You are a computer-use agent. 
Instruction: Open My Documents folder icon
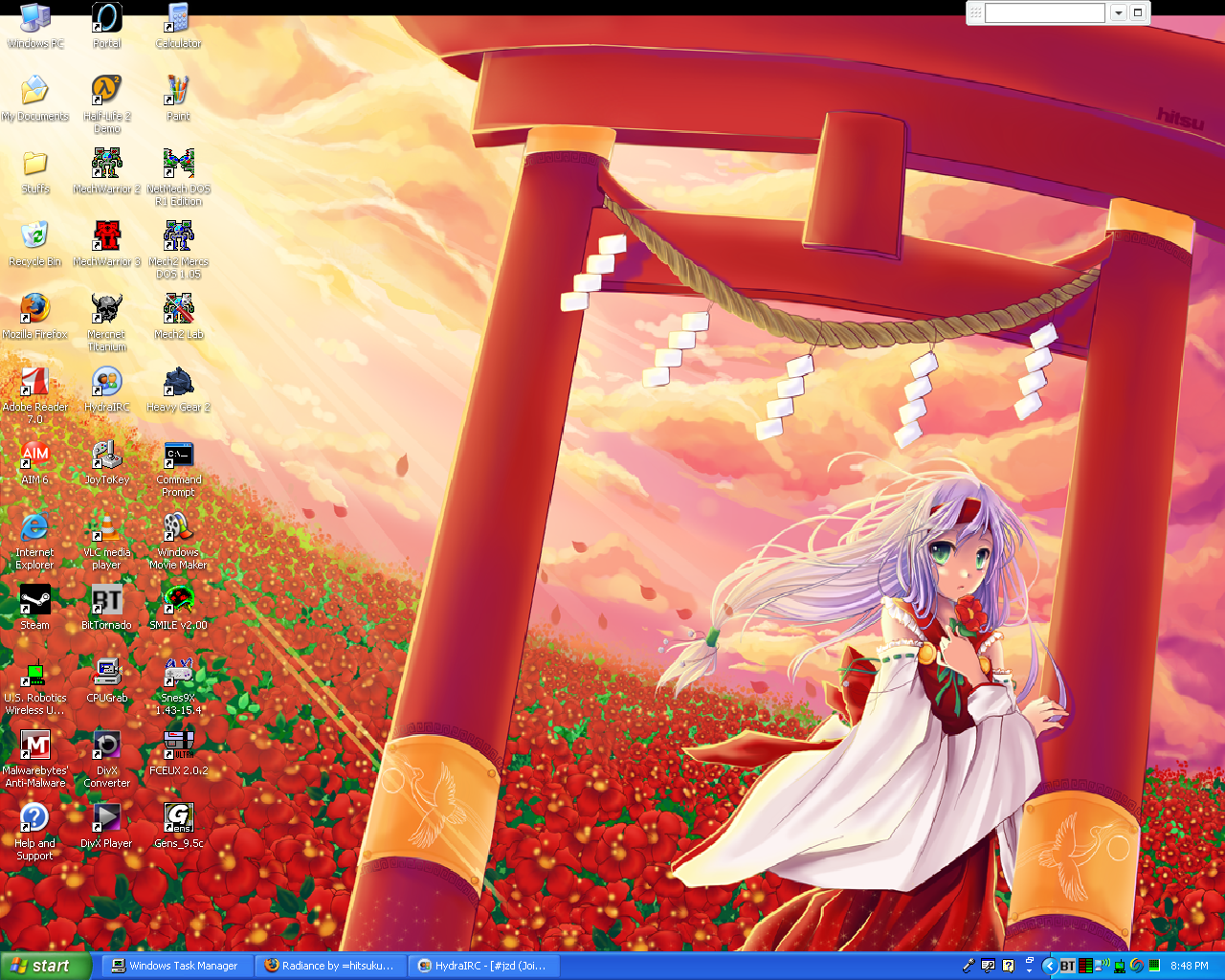coord(35,99)
